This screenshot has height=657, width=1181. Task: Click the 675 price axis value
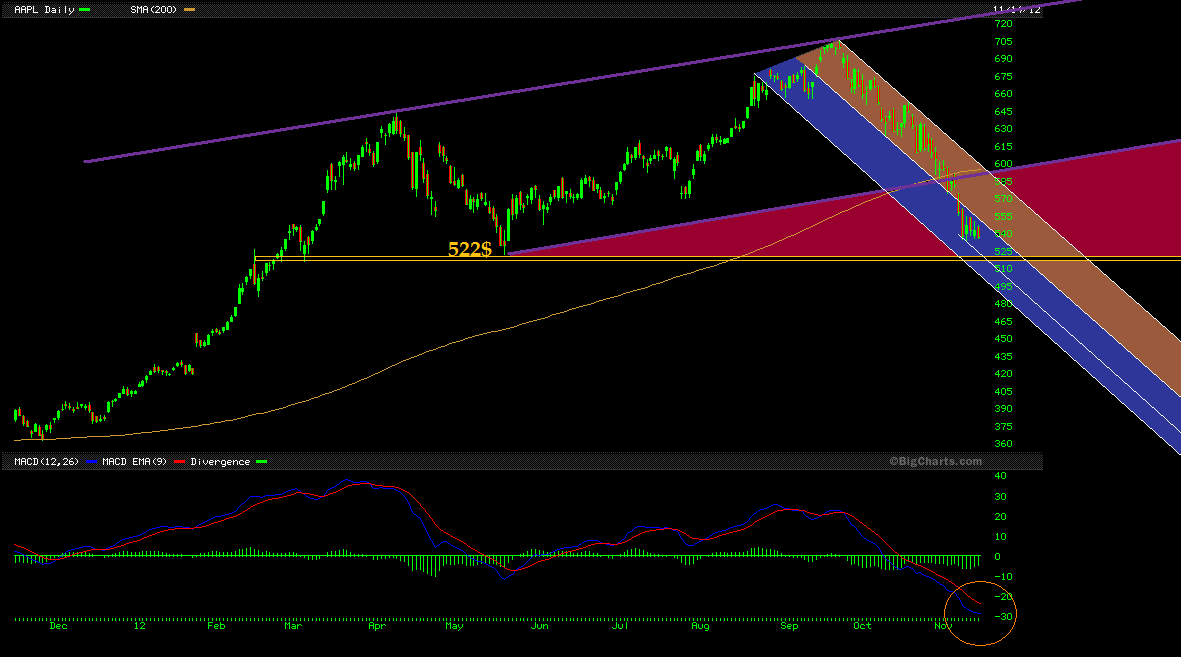click(1003, 77)
